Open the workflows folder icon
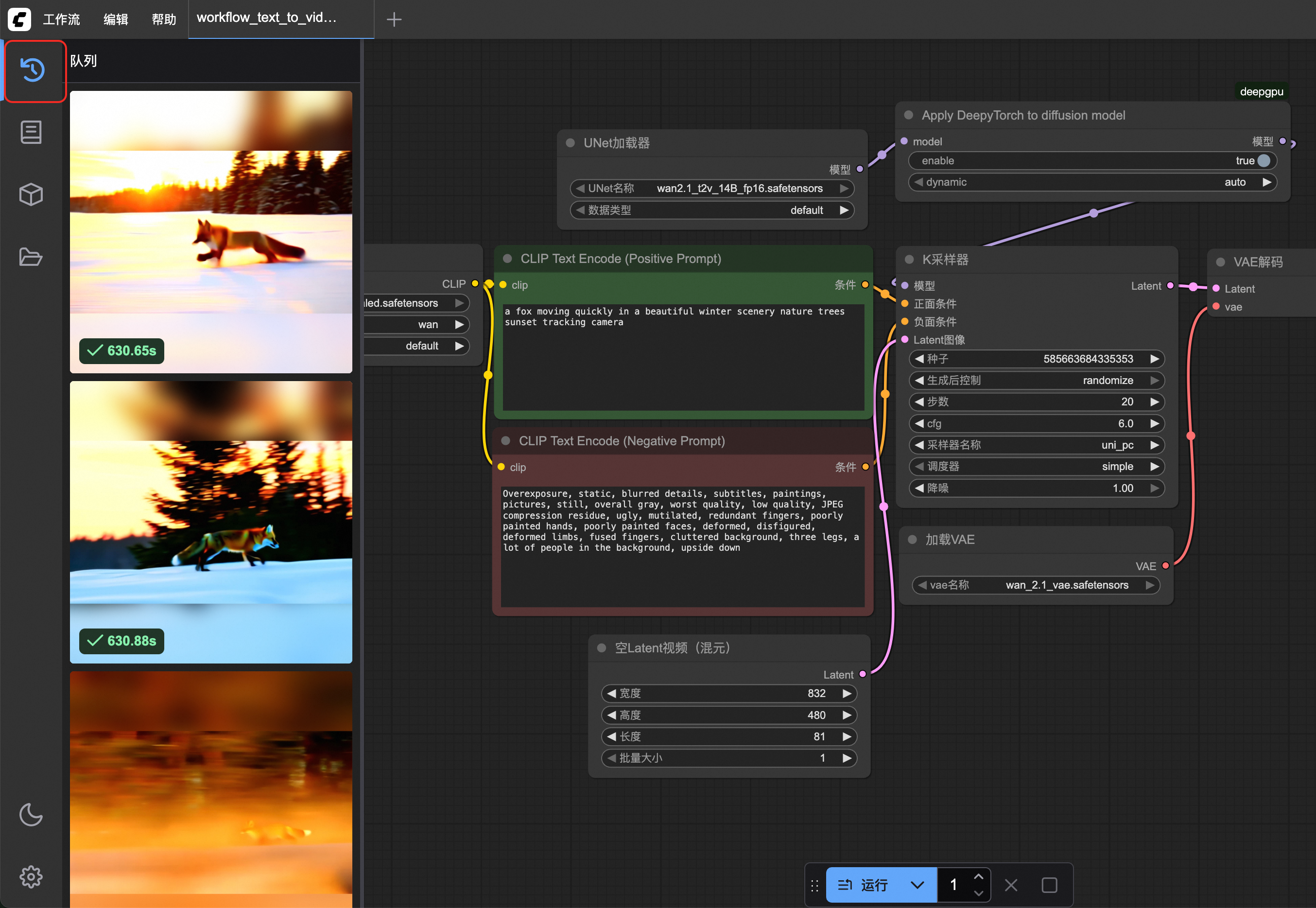This screenshot has width=1316, height=908. point(31,257)
